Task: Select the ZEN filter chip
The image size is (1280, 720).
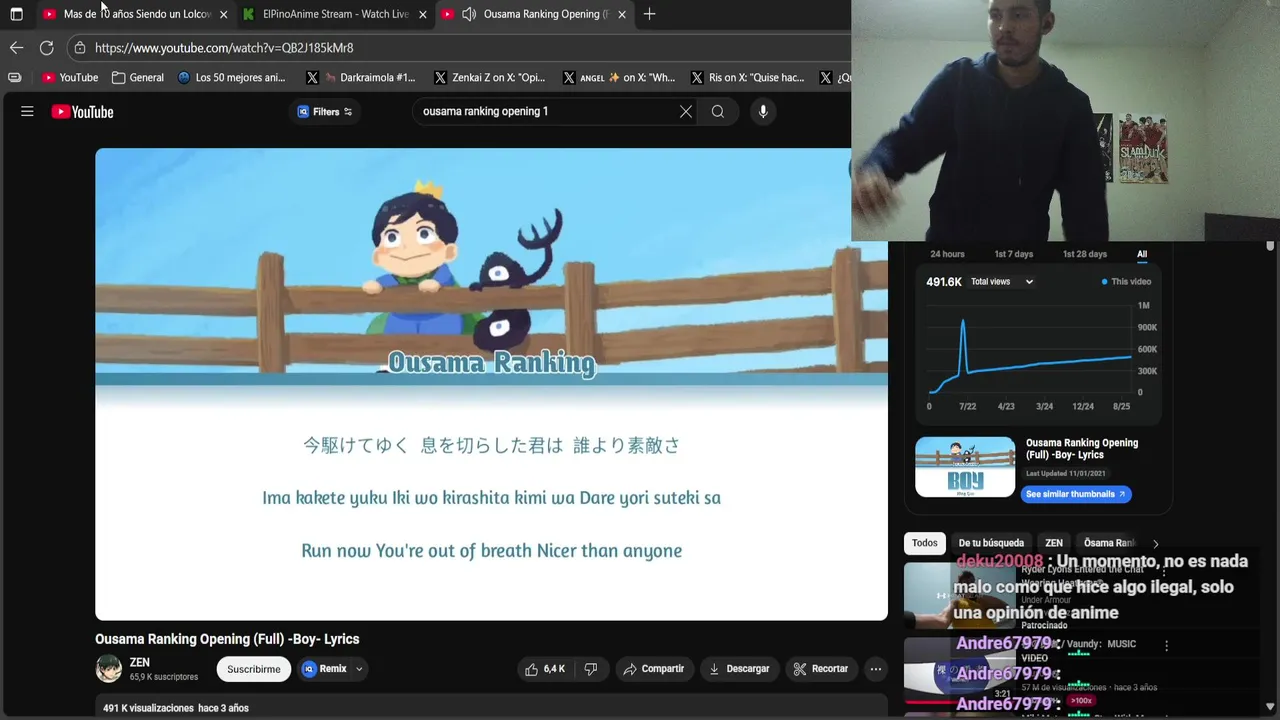Action: (x=1054, y=543)
